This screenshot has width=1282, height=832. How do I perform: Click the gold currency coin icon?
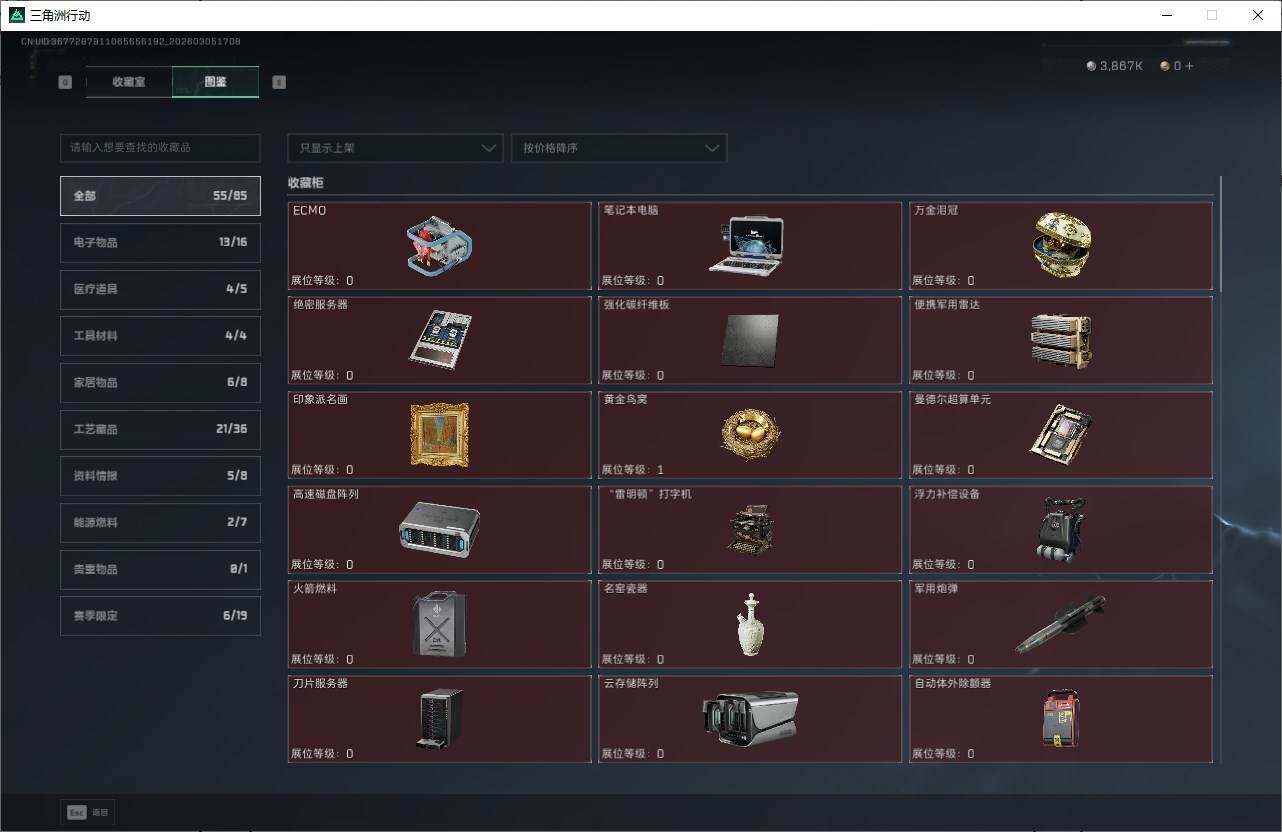point(1165,66)
